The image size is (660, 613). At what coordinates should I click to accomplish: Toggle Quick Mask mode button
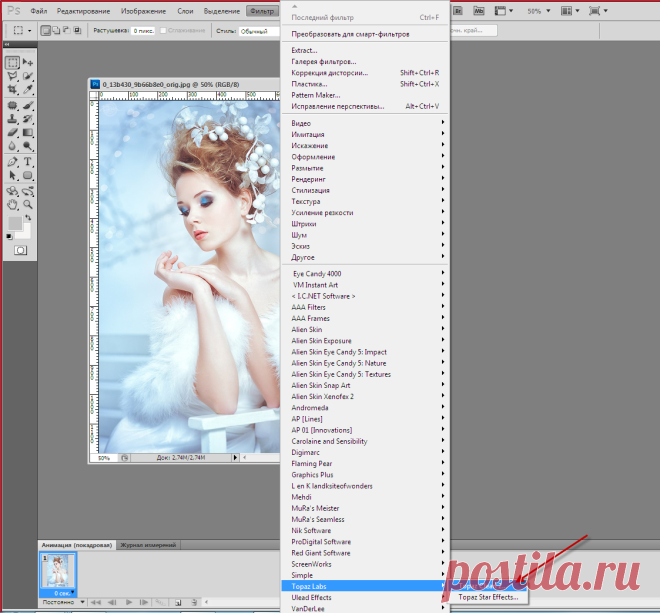(20, 251)
